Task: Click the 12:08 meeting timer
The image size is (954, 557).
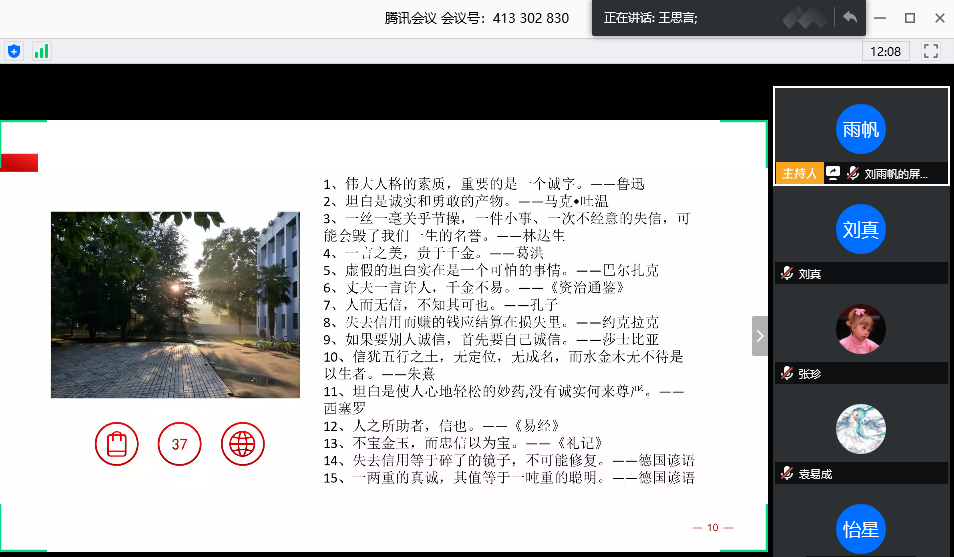Action: pos(885,51)
